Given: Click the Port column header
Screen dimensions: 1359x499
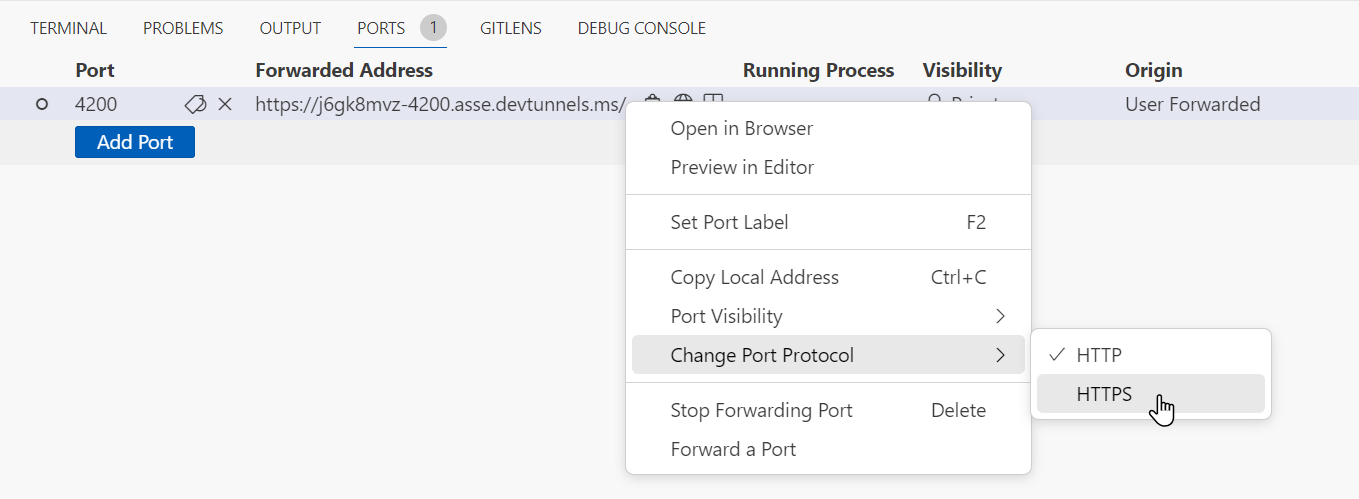Looking at the screenshot, I should tap(95, 70).
